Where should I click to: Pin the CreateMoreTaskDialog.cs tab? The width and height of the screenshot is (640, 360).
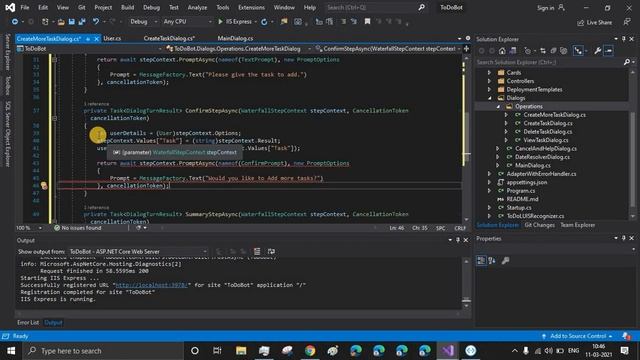[x=88, y=39]
